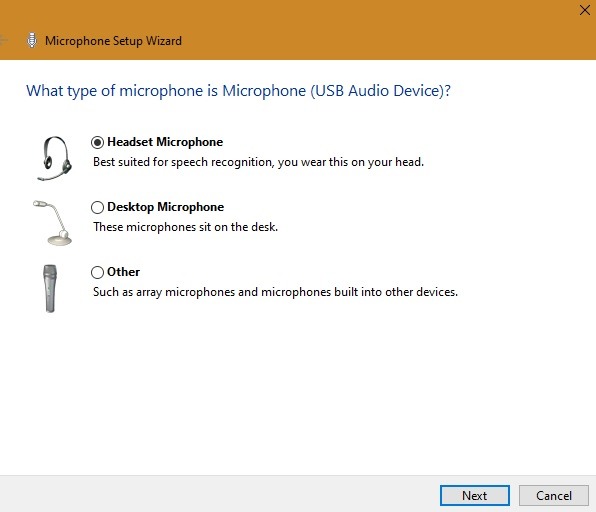Click the wizard microphone title icon

click(32, 40)
